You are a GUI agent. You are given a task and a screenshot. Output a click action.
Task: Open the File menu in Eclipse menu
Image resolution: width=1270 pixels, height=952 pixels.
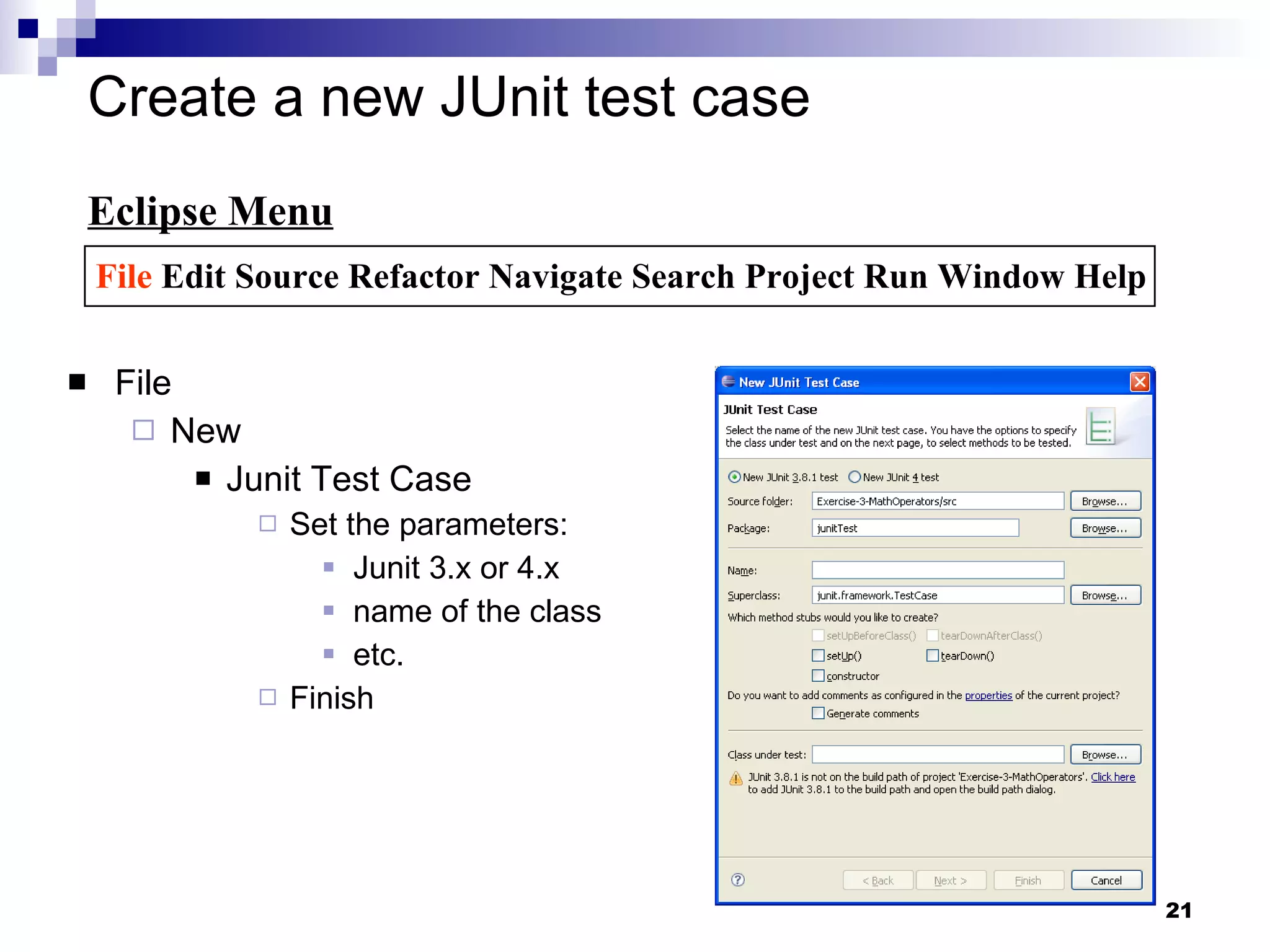[124, 276]
